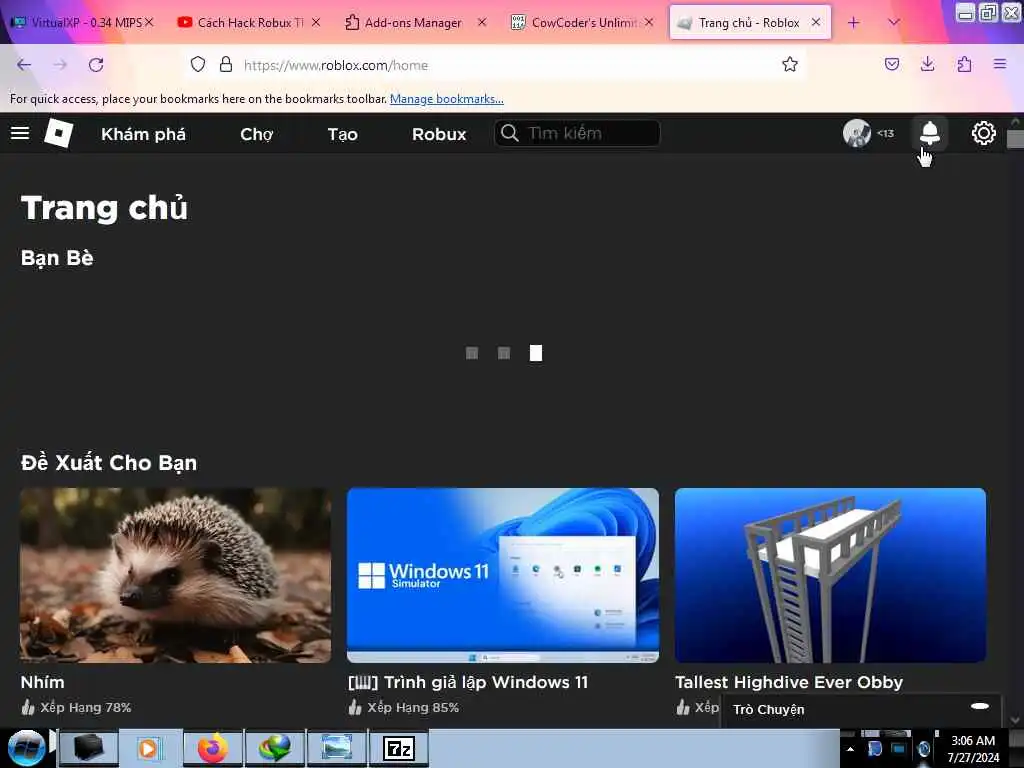Open the Internet Download Manager taskbar icon
Viewport: 1024px width, 768px height.
275,748
